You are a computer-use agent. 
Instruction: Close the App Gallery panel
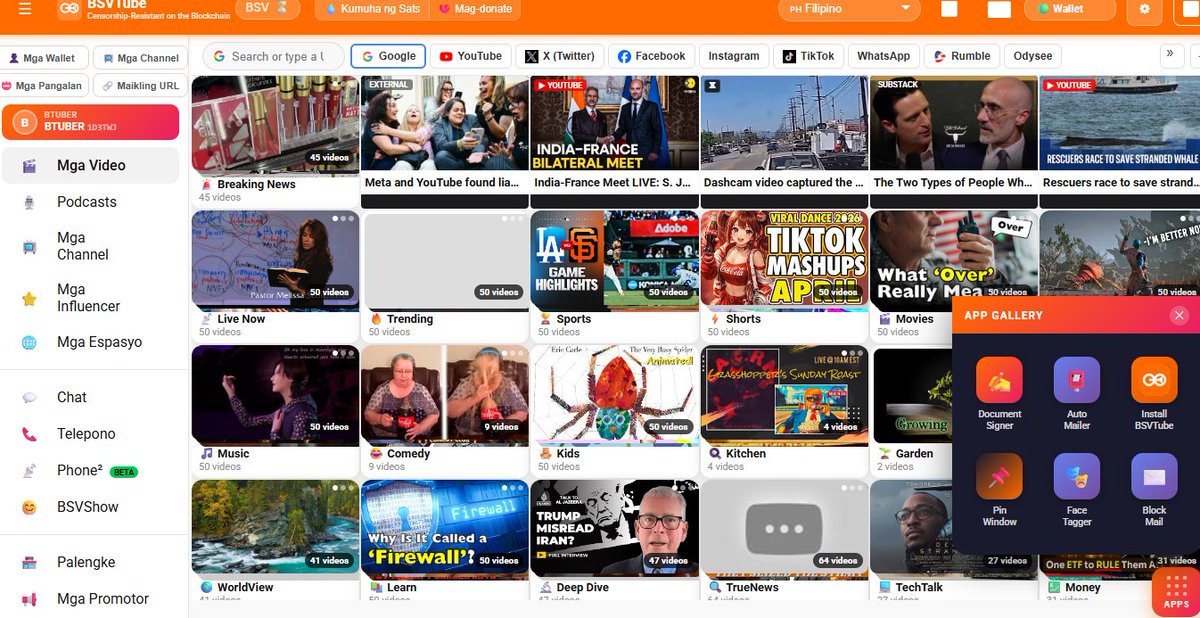(1179, 315)
